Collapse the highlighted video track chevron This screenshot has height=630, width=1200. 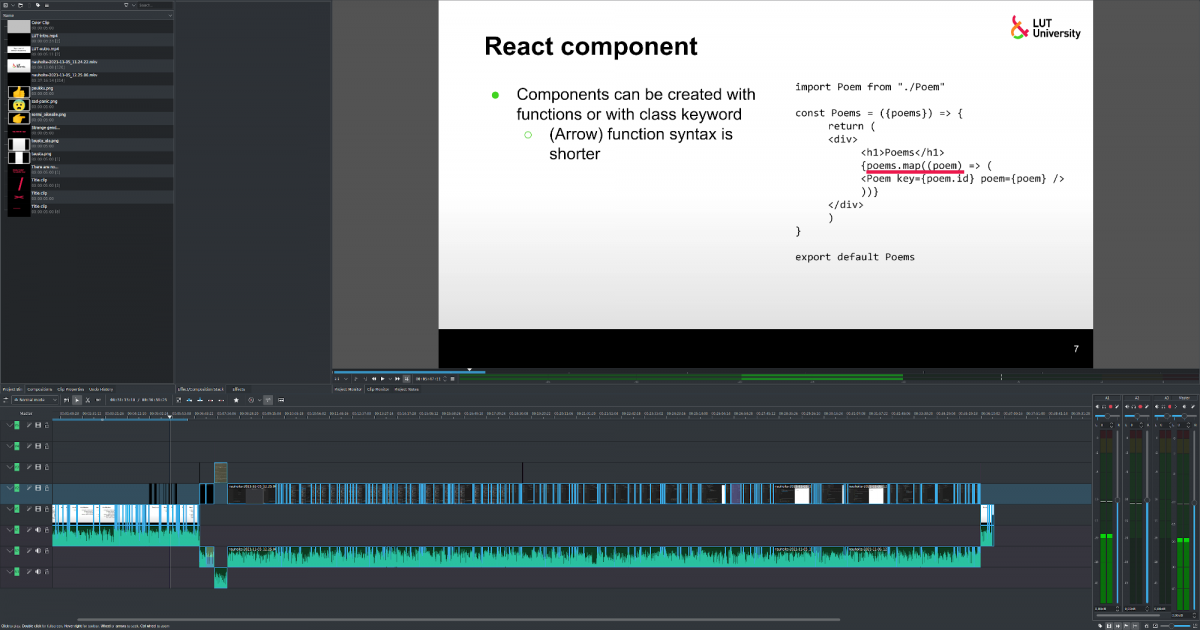[x=9, y=488]
